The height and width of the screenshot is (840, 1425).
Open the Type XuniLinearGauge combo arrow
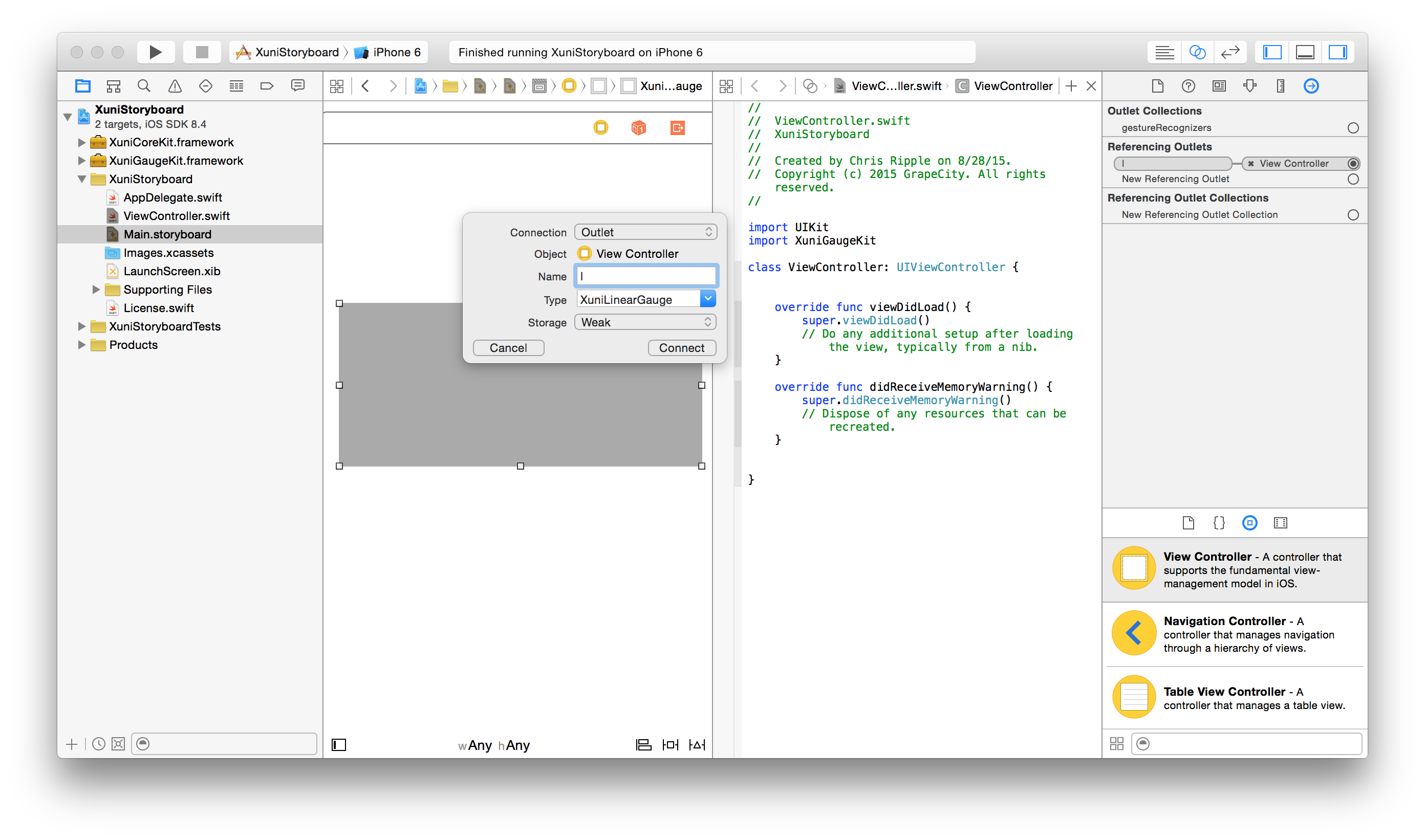(707, 299)
